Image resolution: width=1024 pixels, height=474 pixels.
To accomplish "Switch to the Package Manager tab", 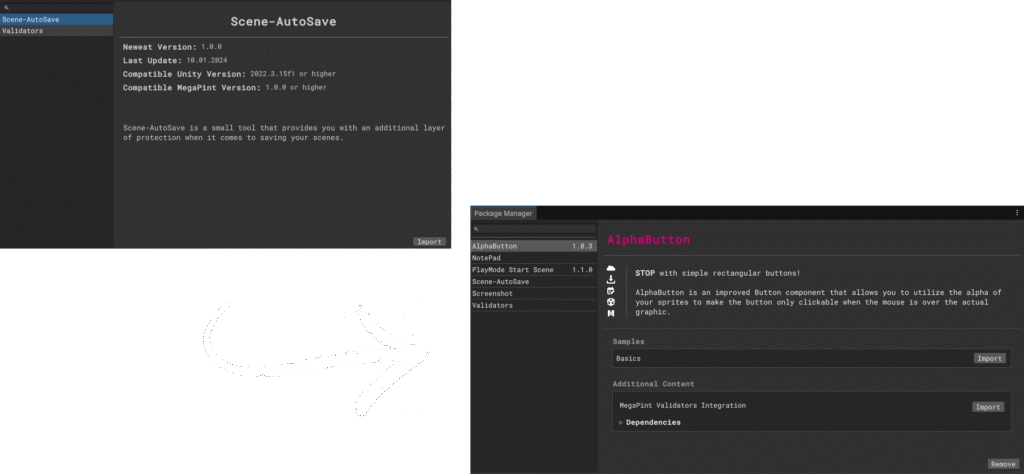I will click(x=503, y=213).
